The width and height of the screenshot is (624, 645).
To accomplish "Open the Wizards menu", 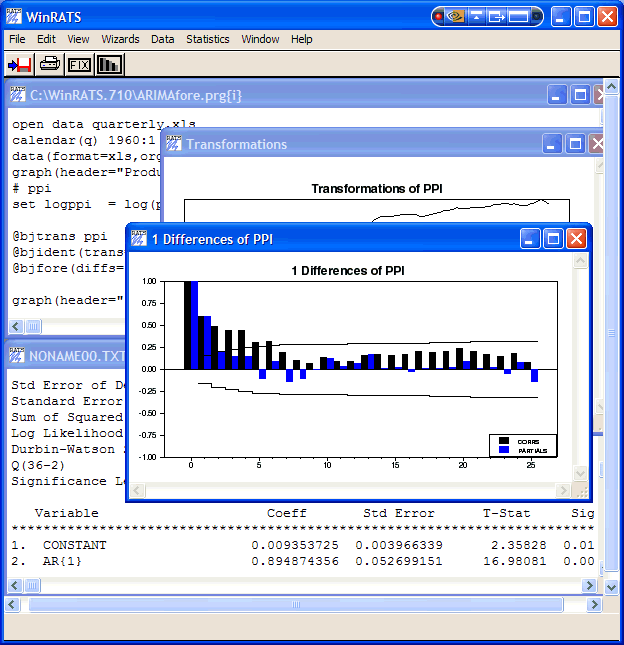I will [120, 39].
